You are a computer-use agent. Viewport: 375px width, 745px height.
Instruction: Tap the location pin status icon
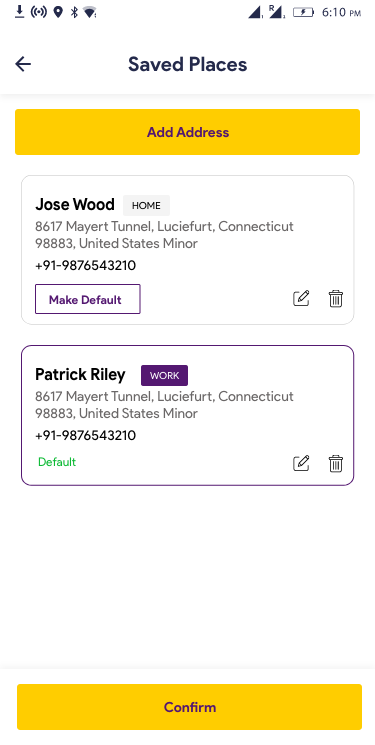coord(58,12)
